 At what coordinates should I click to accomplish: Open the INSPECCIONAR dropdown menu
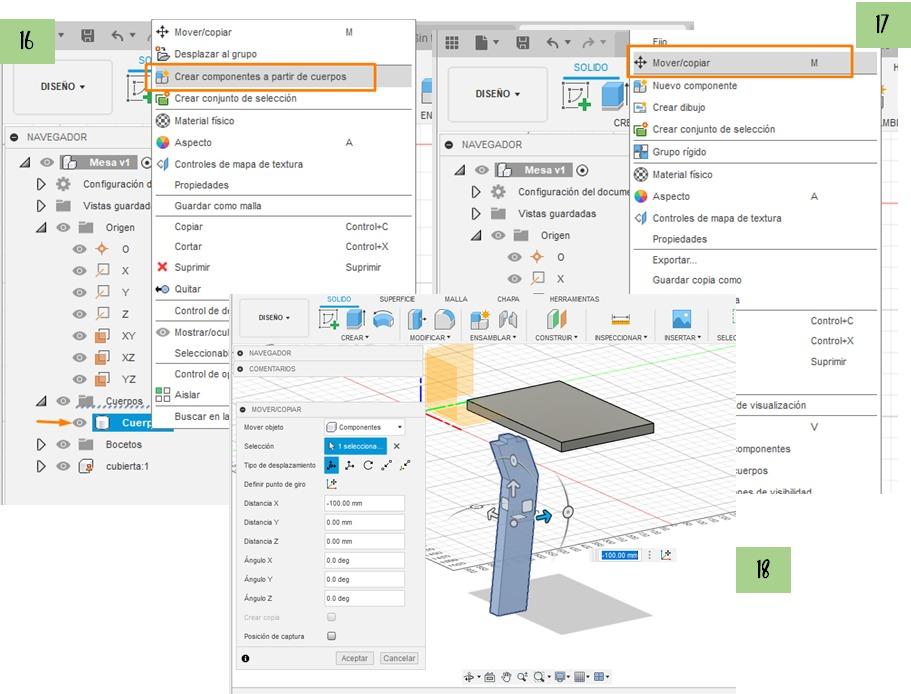pos(621,337)
